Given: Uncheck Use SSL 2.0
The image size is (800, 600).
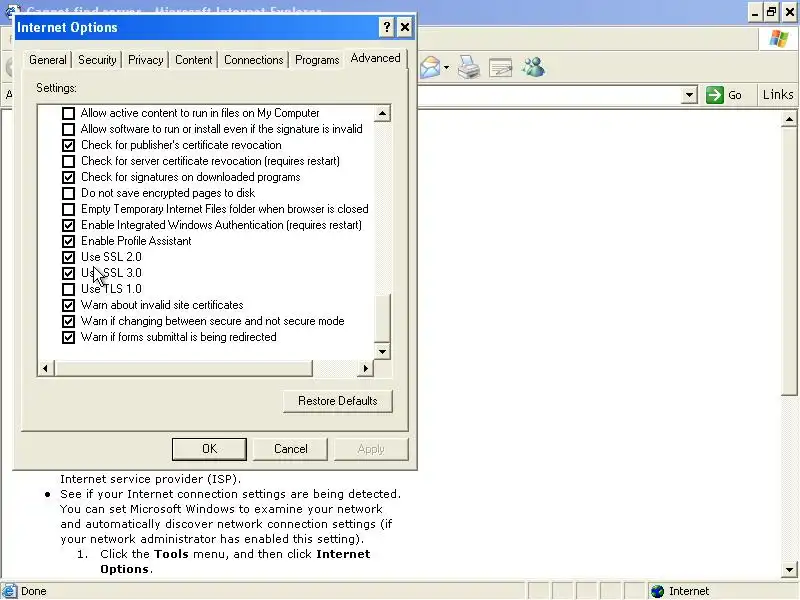Looking at the screenshot, I should 68,257.
